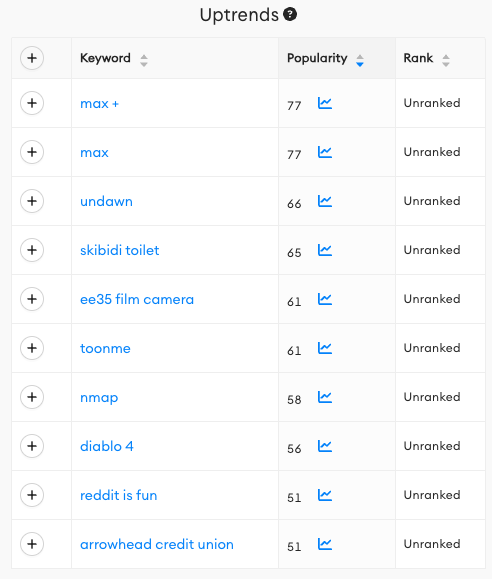The width and height of the screenshot is (492, 579).
Task: Add the max keyword with its plus button
Action: point(32,152)
